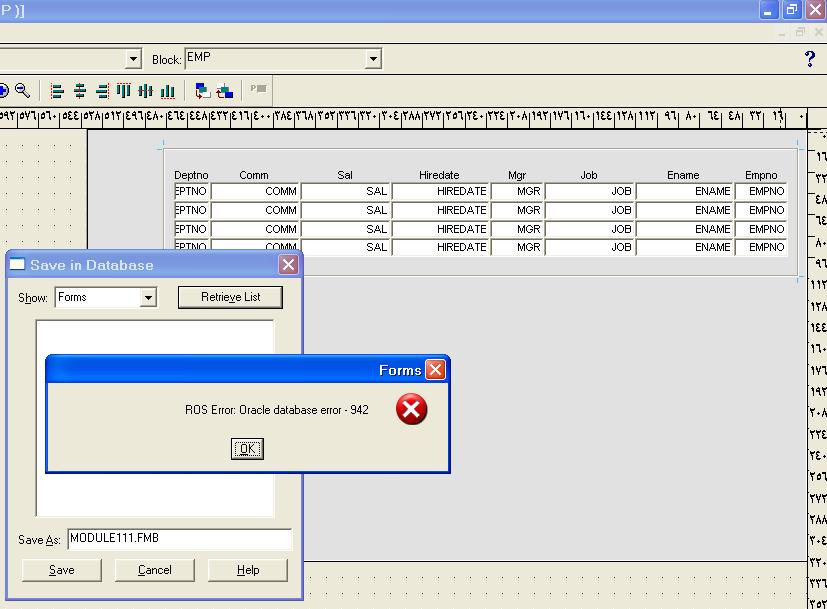Click the Align Center horizontally icon
Screen dimensions: 827x609
(80, 91)
